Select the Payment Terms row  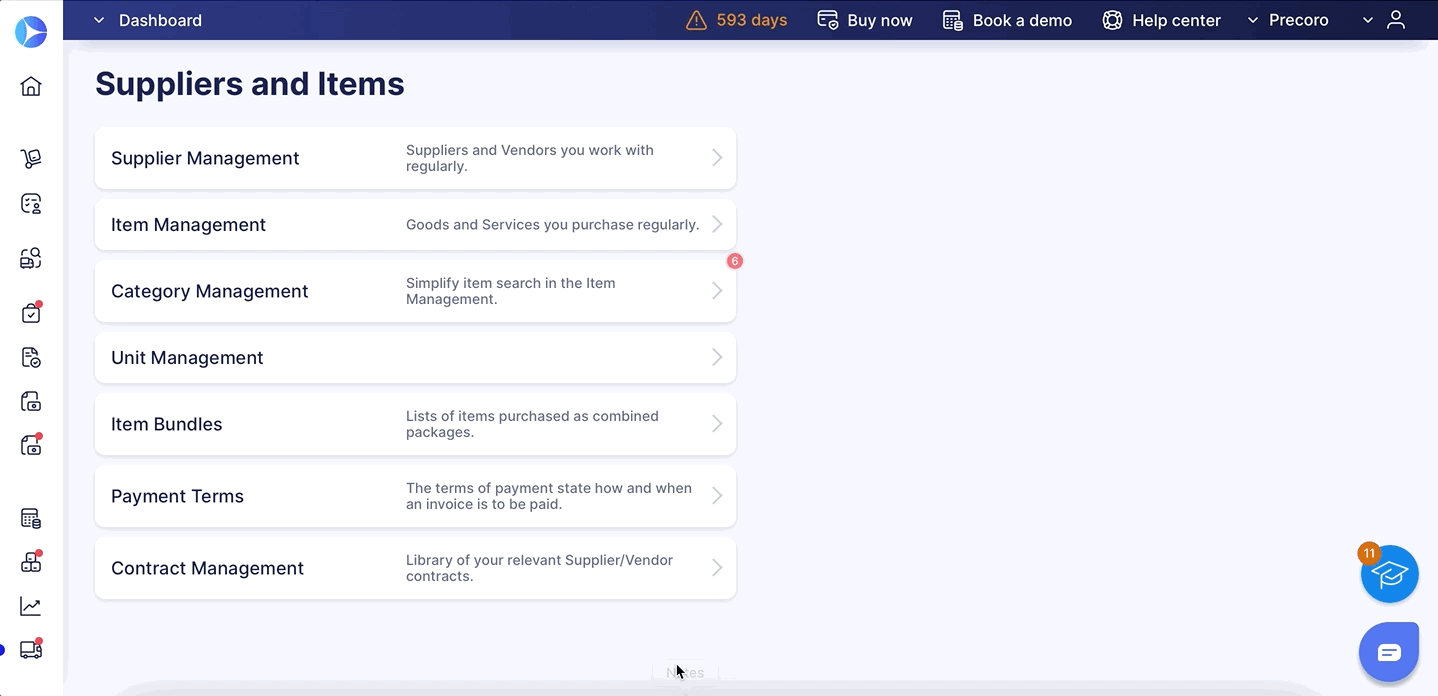coord(415,496)
